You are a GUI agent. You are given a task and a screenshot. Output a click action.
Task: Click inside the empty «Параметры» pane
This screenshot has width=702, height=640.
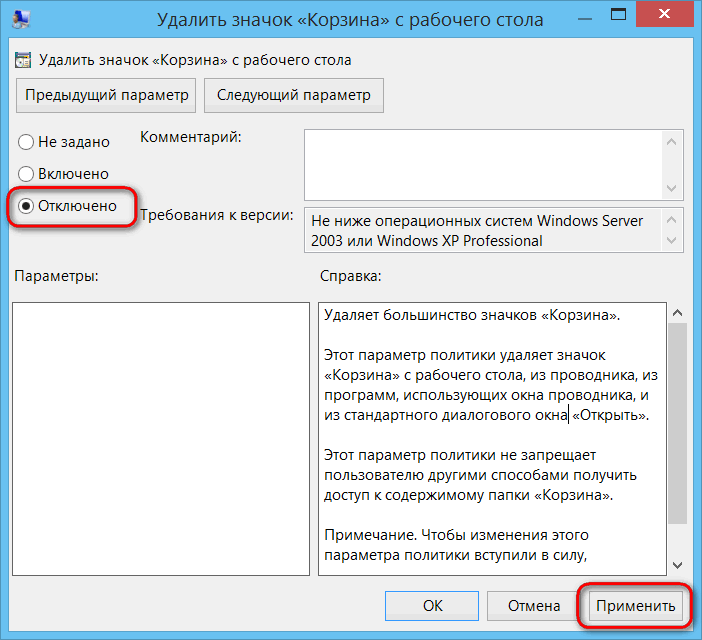(x=161, y=439)
